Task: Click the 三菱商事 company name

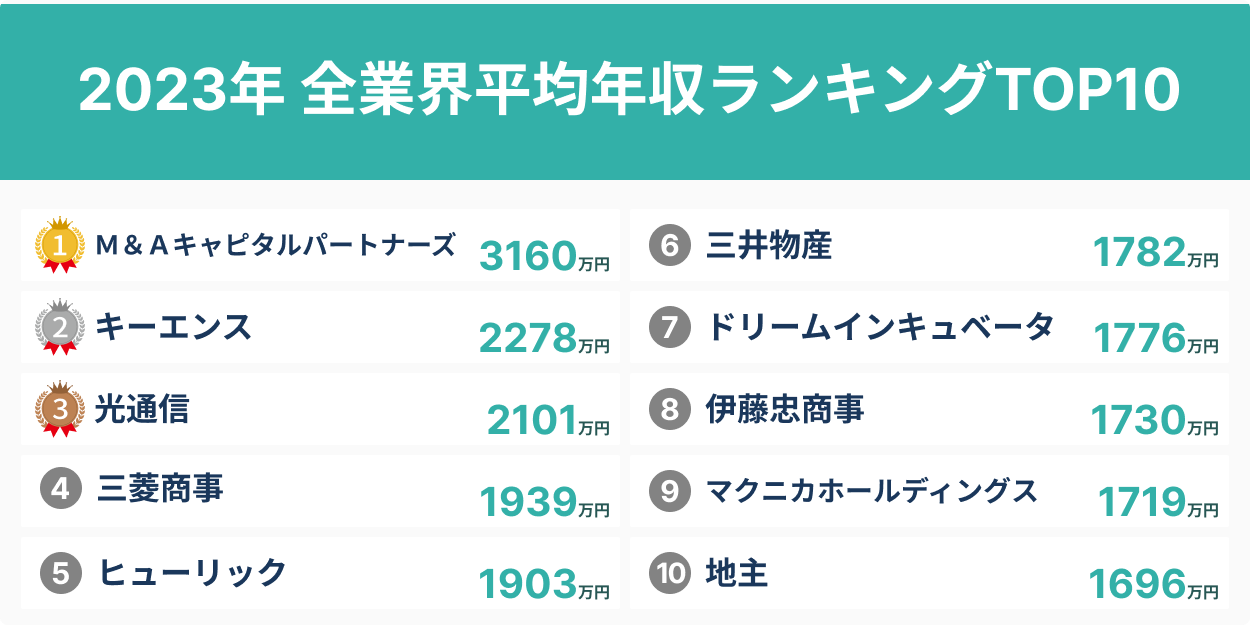Action: [x=161, y=490]
